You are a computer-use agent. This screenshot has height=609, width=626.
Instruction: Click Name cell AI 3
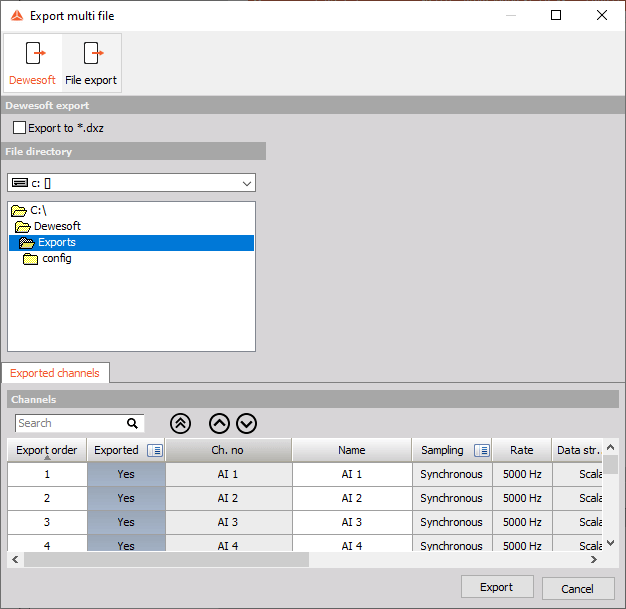(x=352, y=522)
